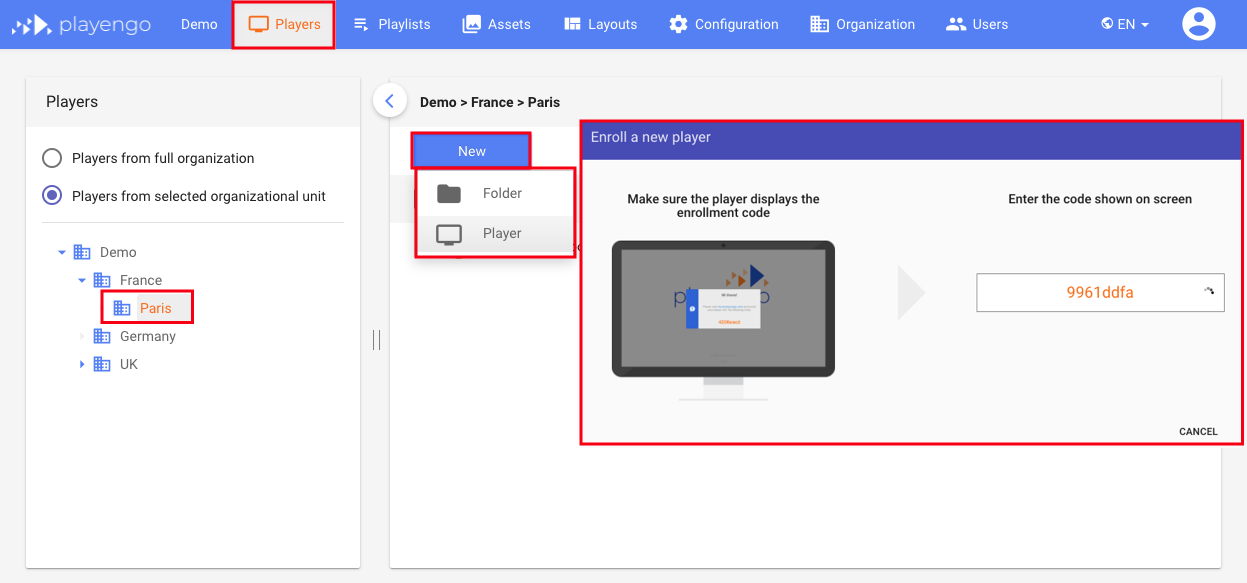Click the Germany building icon
Viewport: 1247px width, 583px height.
click(102, 336)
